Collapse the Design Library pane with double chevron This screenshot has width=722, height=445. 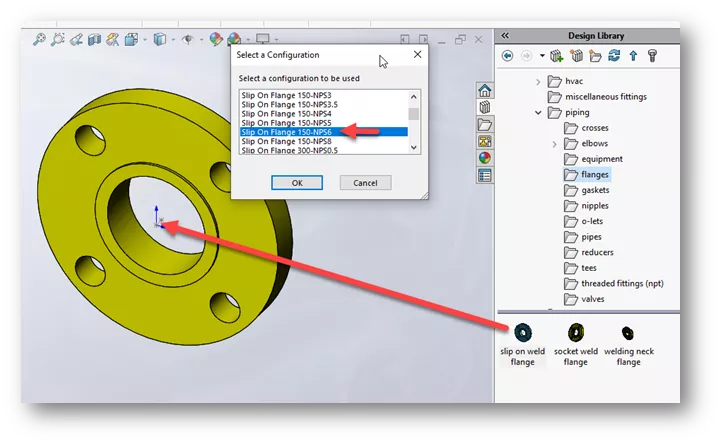point(505,35)
